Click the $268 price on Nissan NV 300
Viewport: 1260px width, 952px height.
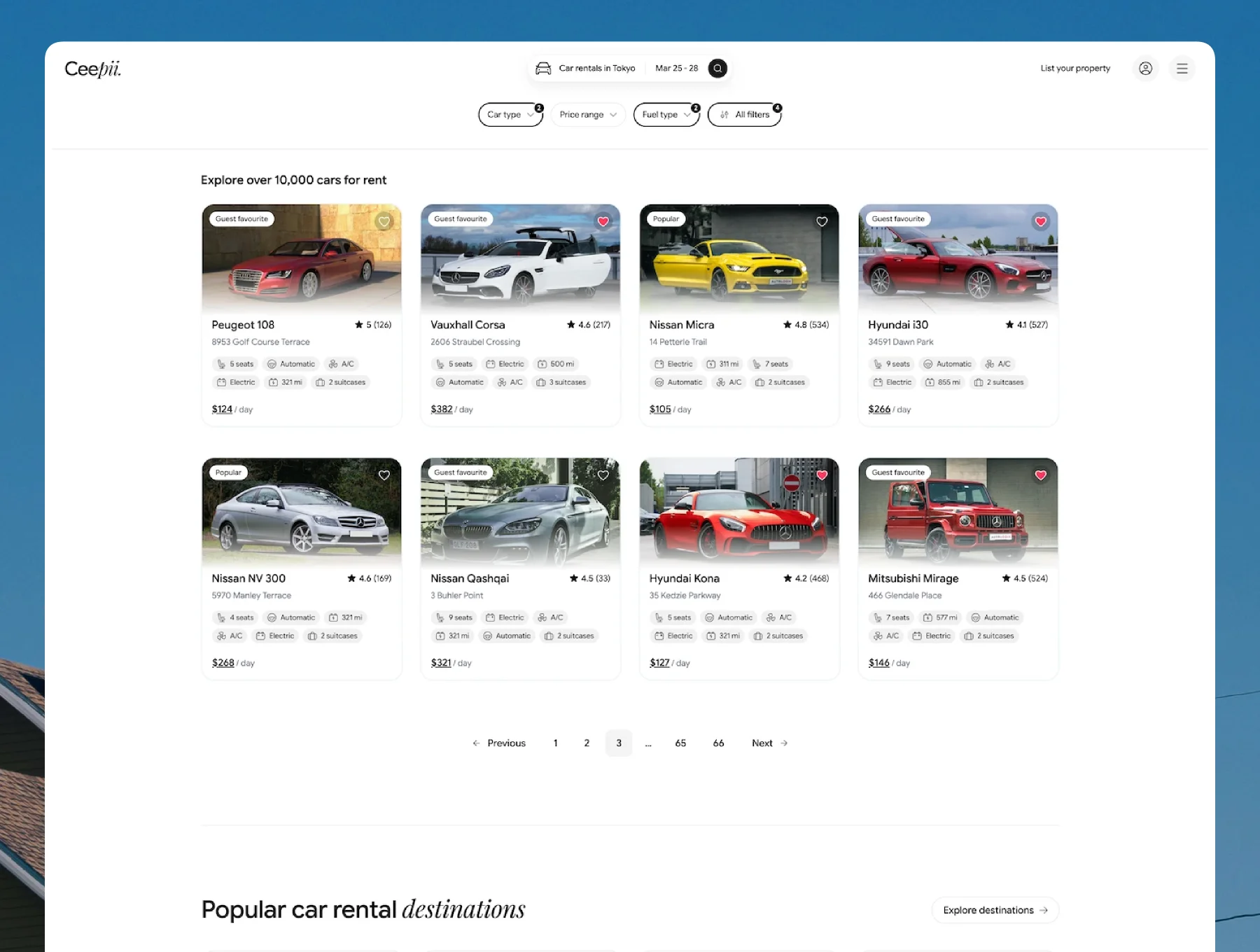223,663
